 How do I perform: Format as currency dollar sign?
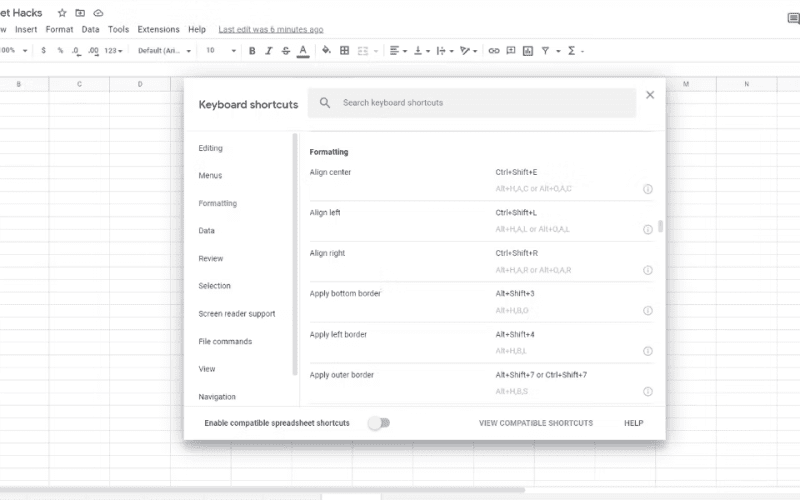[x=43, y=51]
